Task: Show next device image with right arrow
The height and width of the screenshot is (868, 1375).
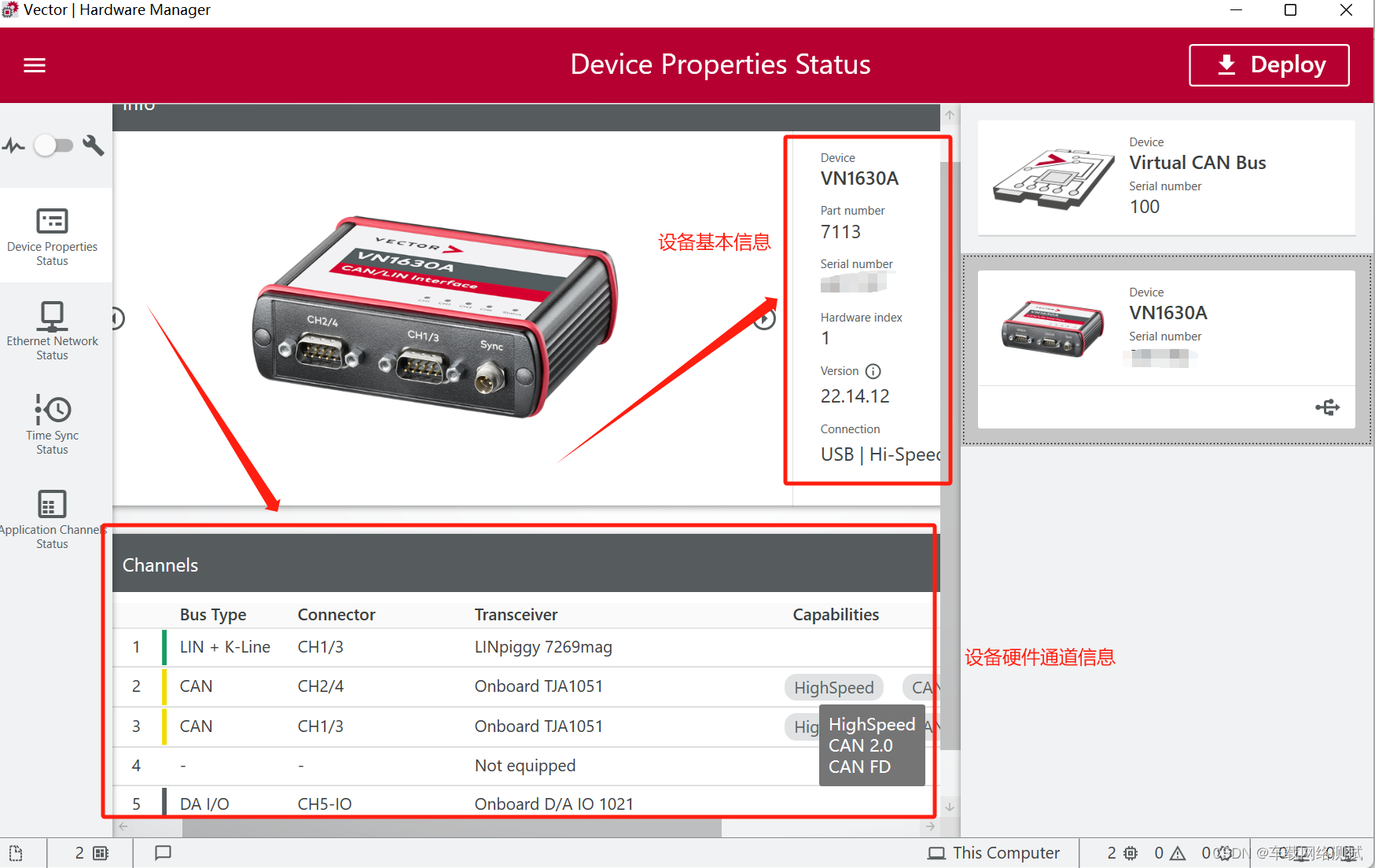Action: pos(766,318)
